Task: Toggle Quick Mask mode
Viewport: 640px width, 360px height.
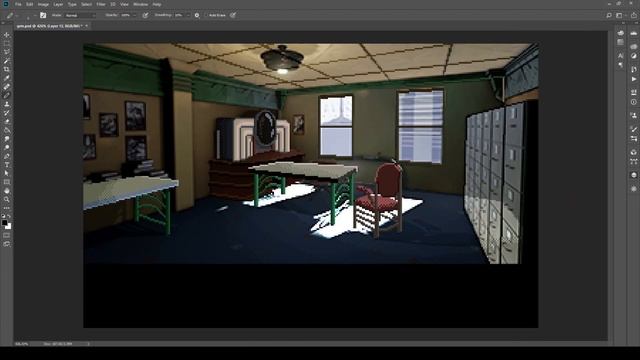Action: pyautogui.click(x=7, y=236)
